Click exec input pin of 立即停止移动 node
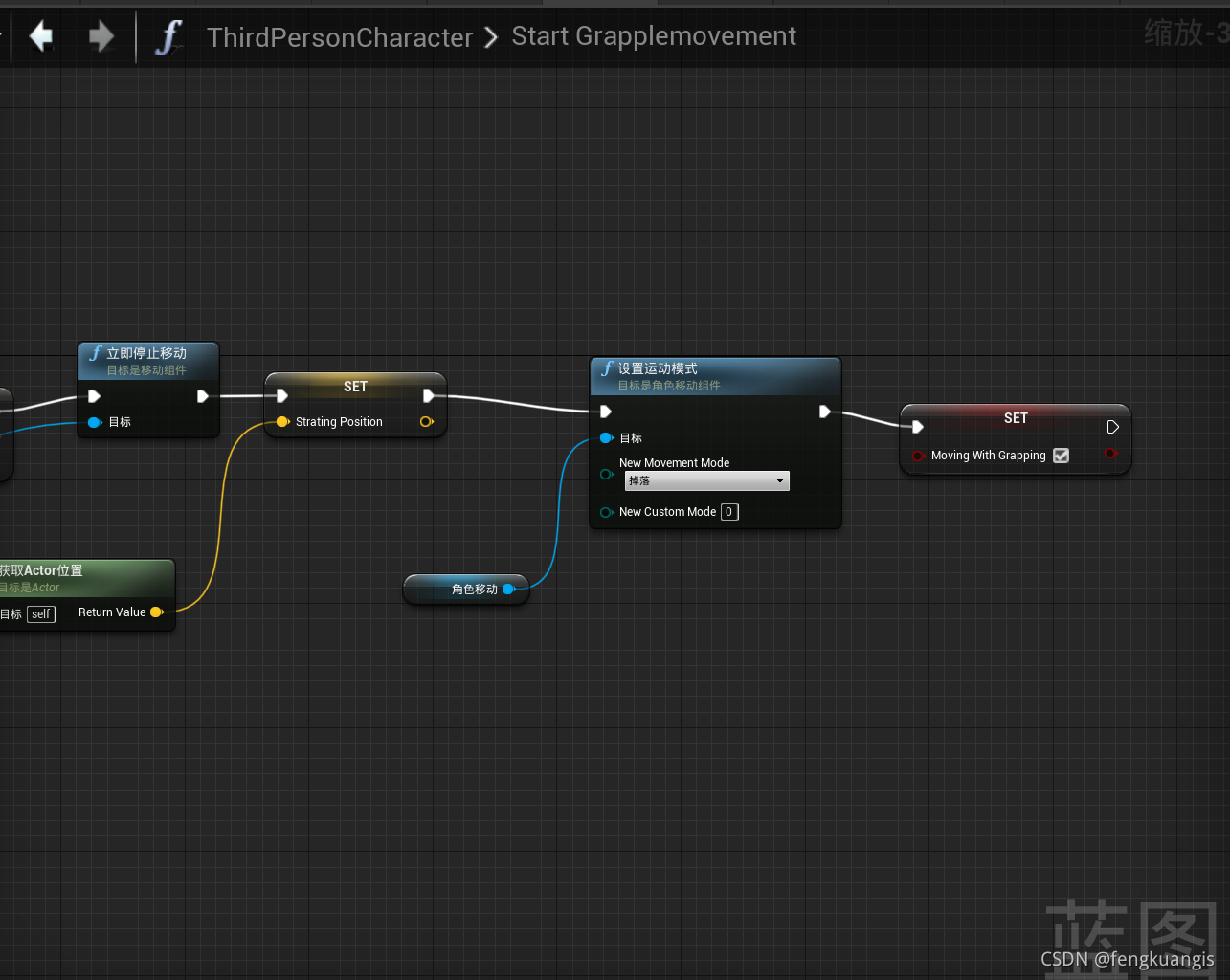 coord(94,396)
